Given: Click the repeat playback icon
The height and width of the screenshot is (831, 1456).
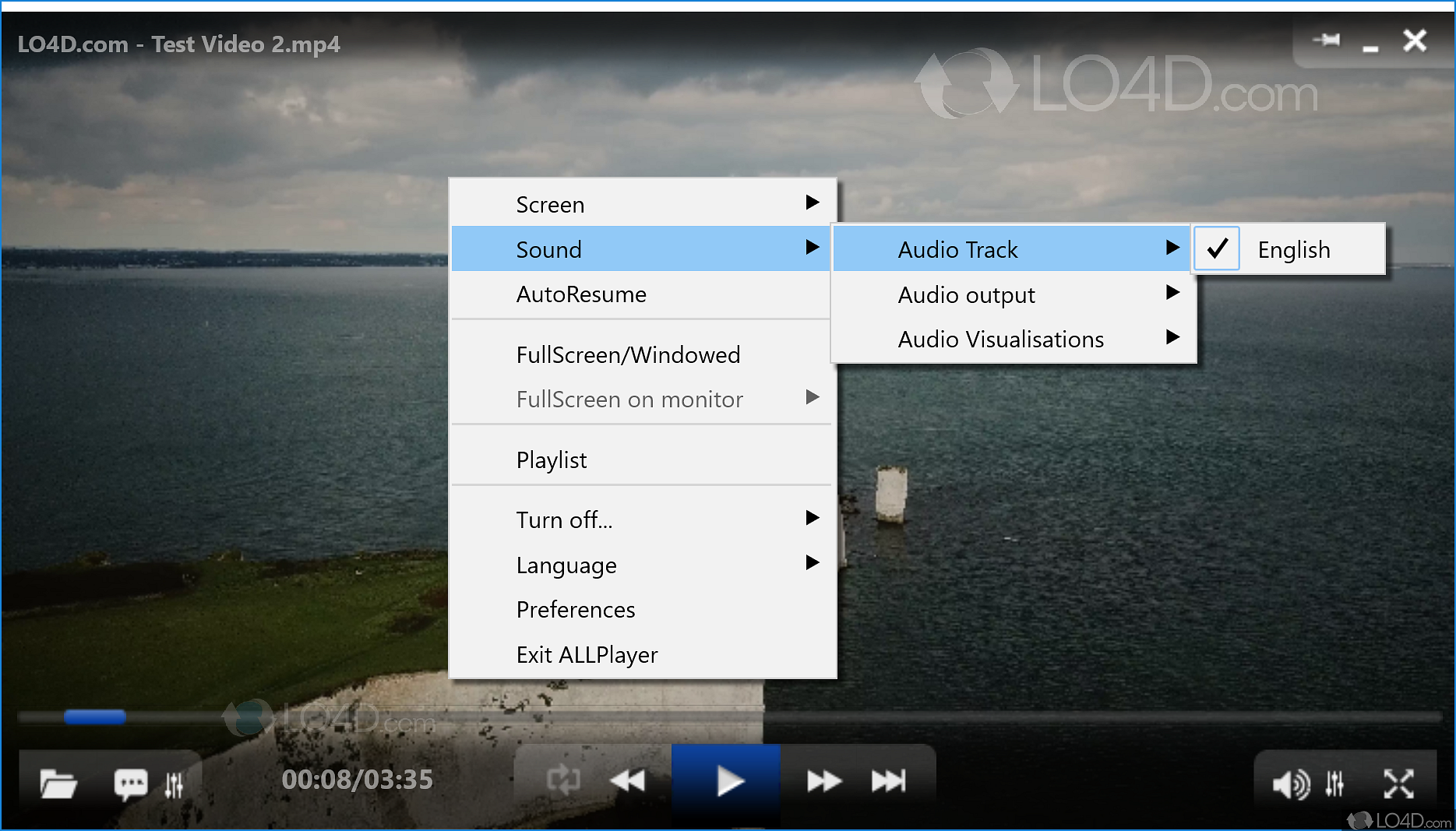Looking at the screenshot, I should click(563, 780).
